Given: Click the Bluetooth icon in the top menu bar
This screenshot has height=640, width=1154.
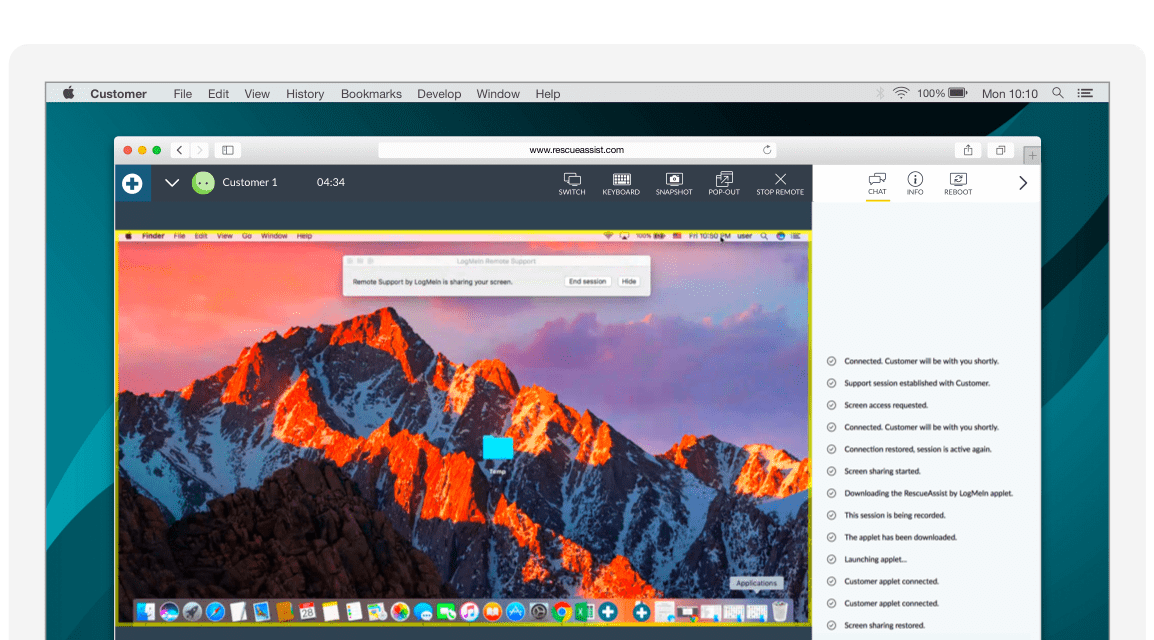Looking at the screenshot, I should 879,93.
